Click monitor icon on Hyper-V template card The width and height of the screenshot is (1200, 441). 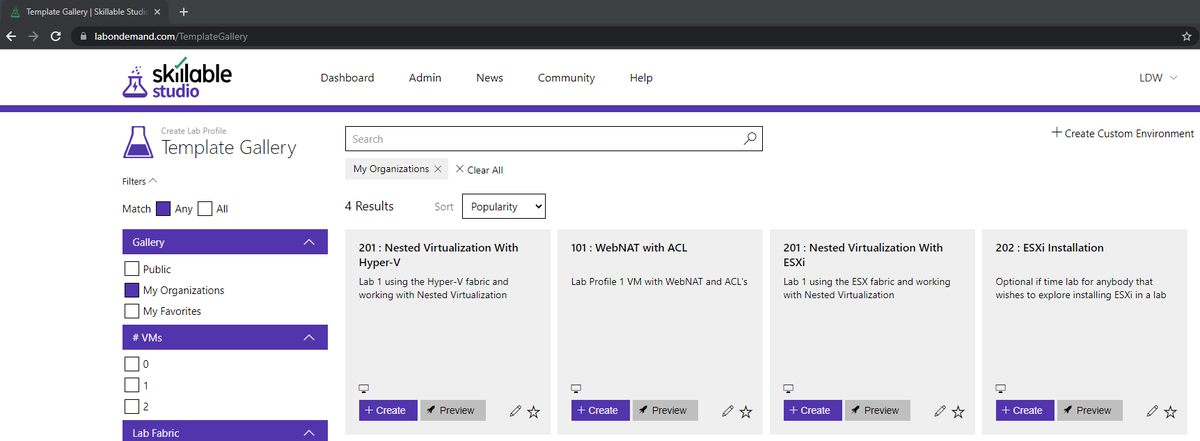click(364, 388)
